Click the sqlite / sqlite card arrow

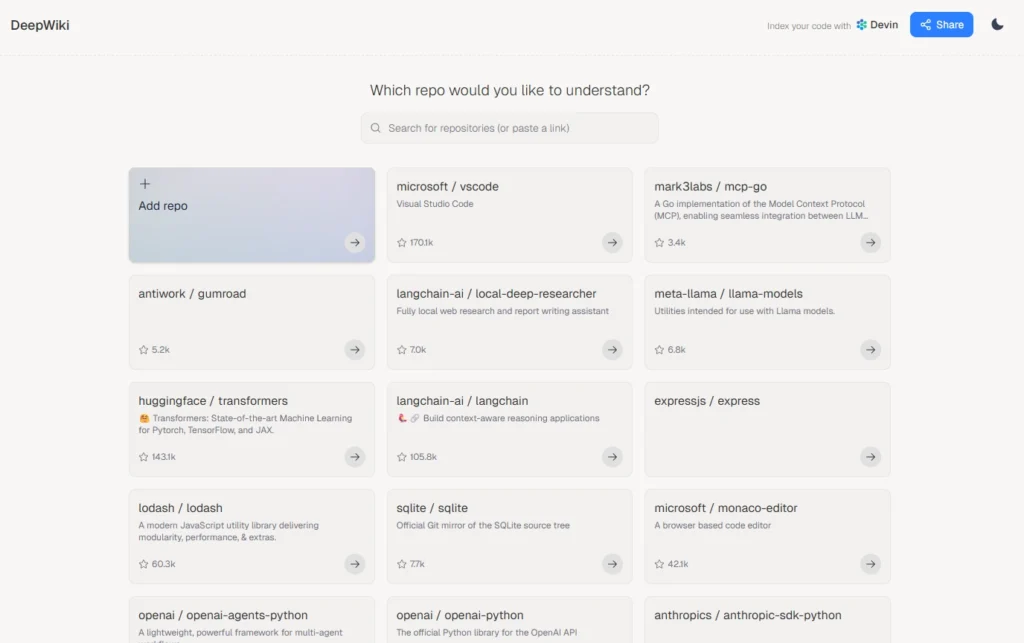pyautogui.click(x=612, y=563)
